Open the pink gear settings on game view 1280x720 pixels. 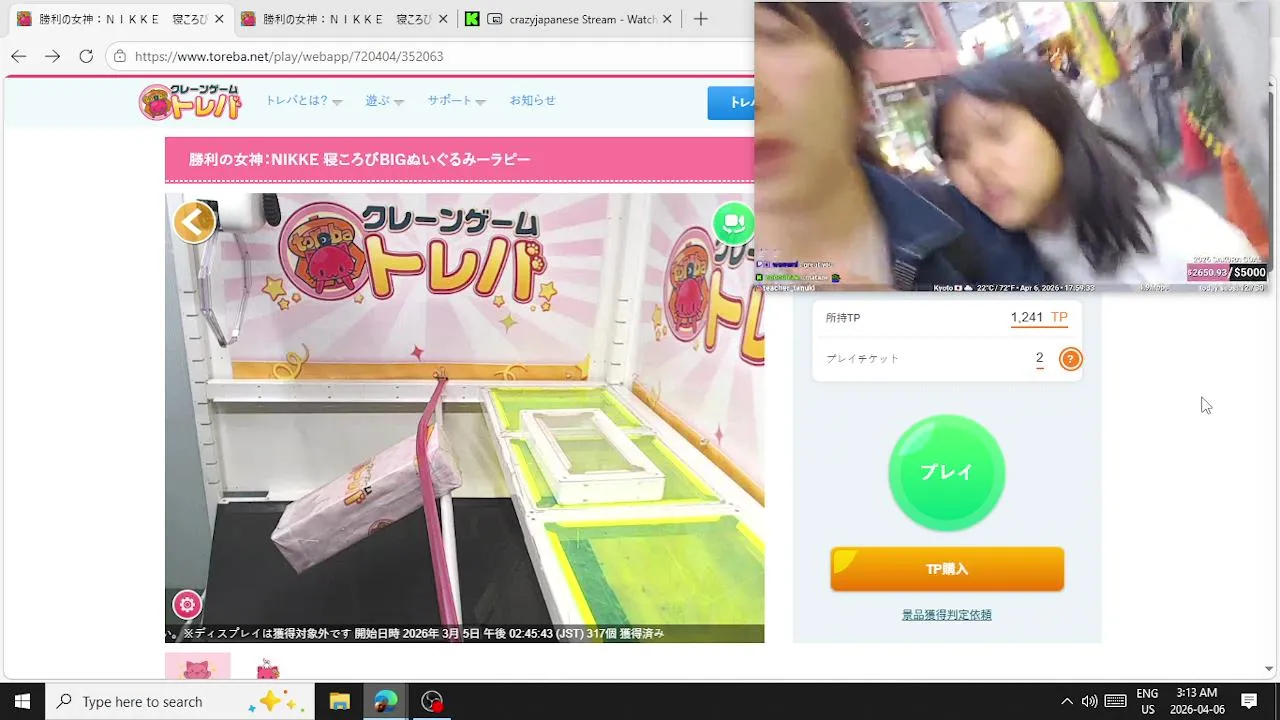coord(187,604)
